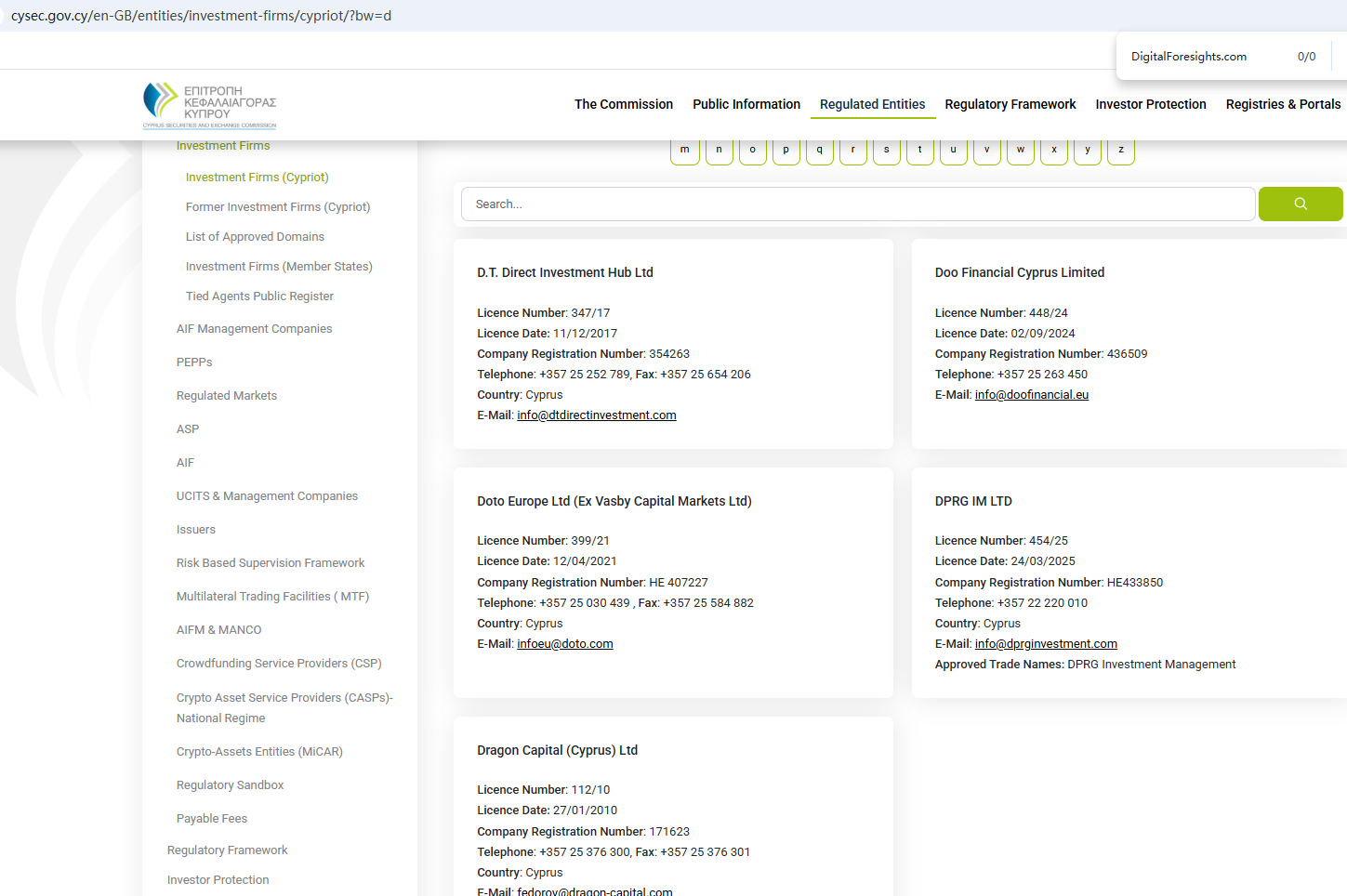Open the Regulated Entities menu
This screenshot has width=1347, height=896.
tap(872, 104)
